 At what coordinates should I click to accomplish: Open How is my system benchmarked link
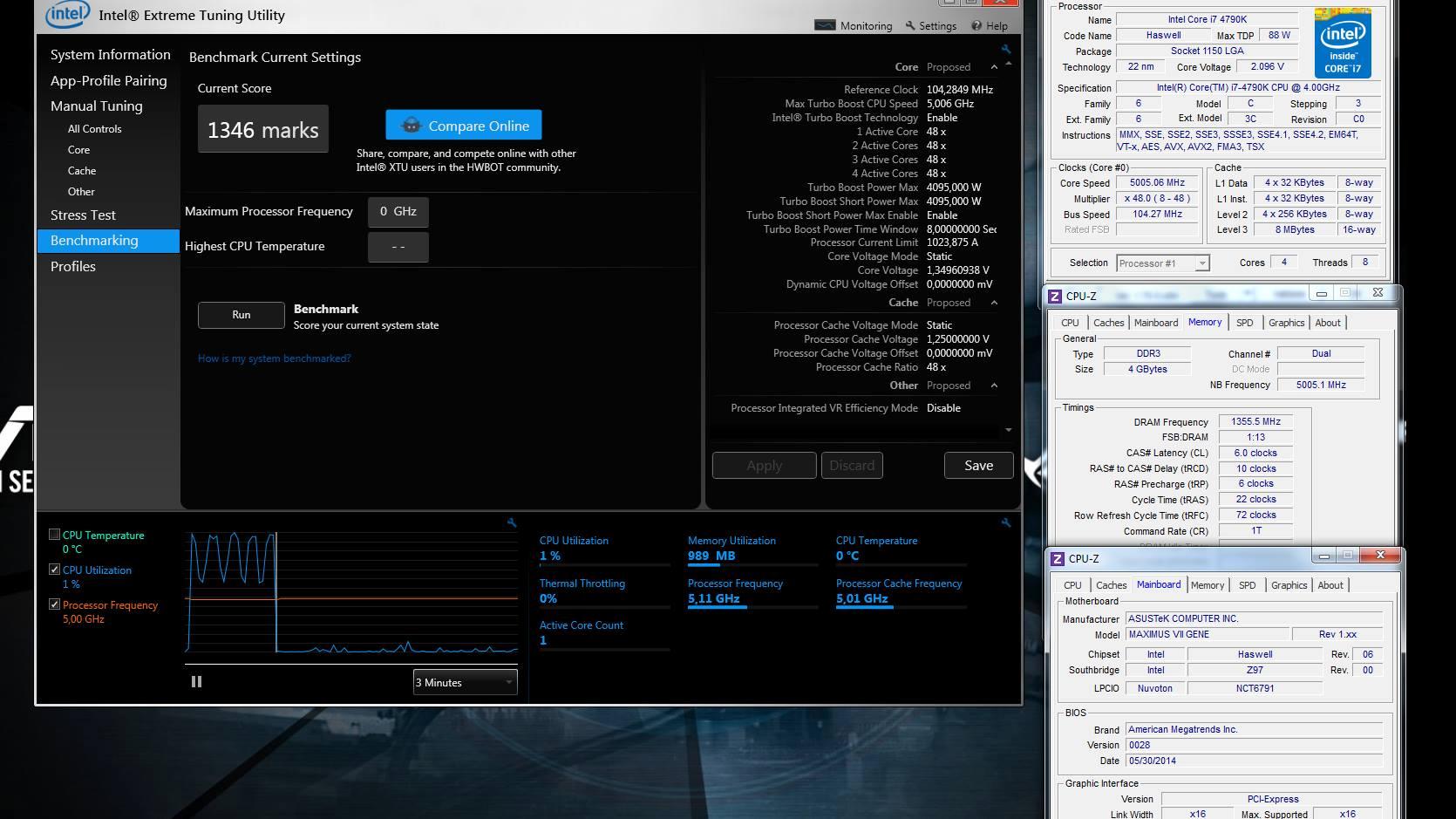[x=274, y=358]
